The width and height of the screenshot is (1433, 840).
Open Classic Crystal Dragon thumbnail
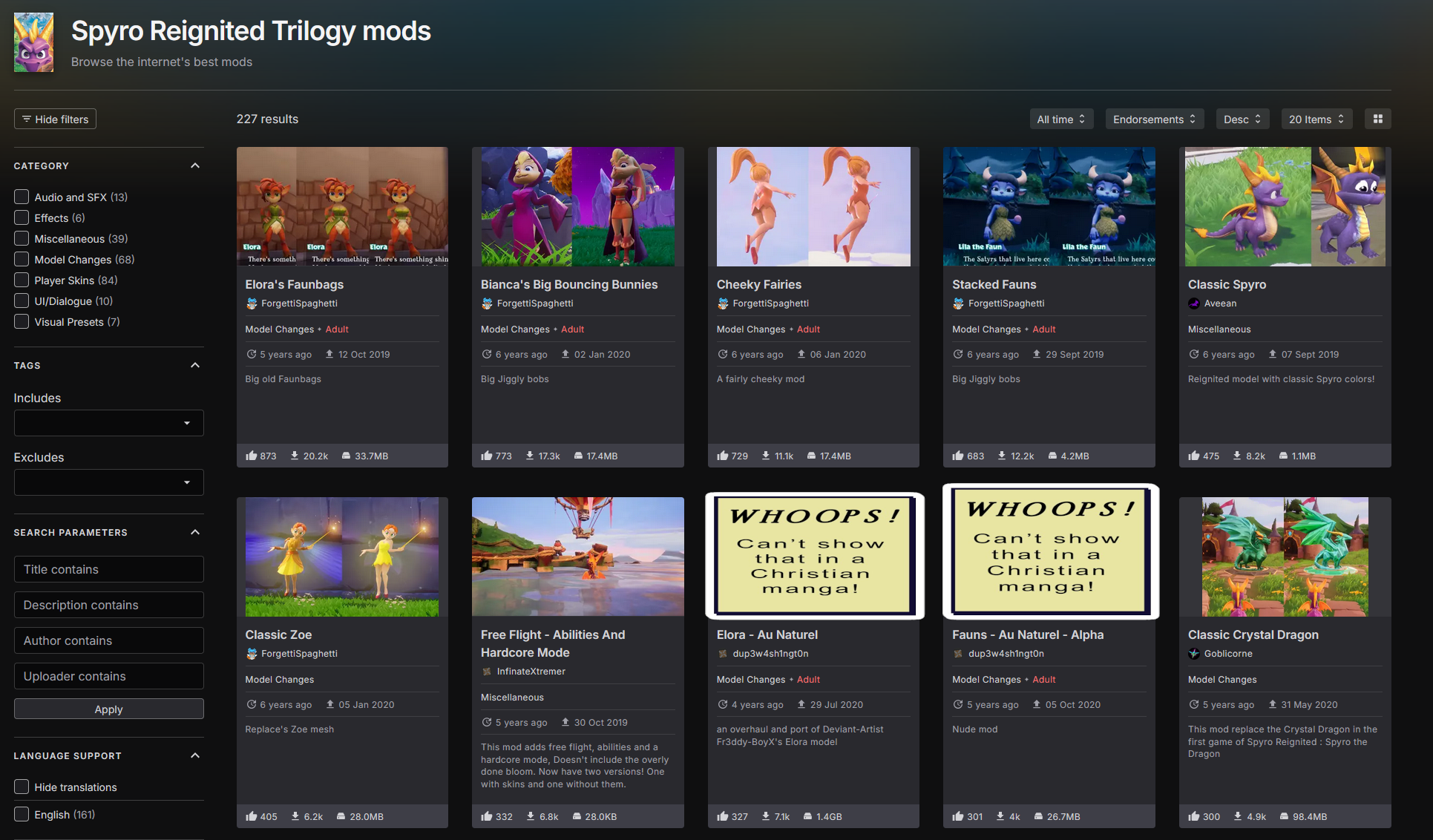[x=1285, y=557]
